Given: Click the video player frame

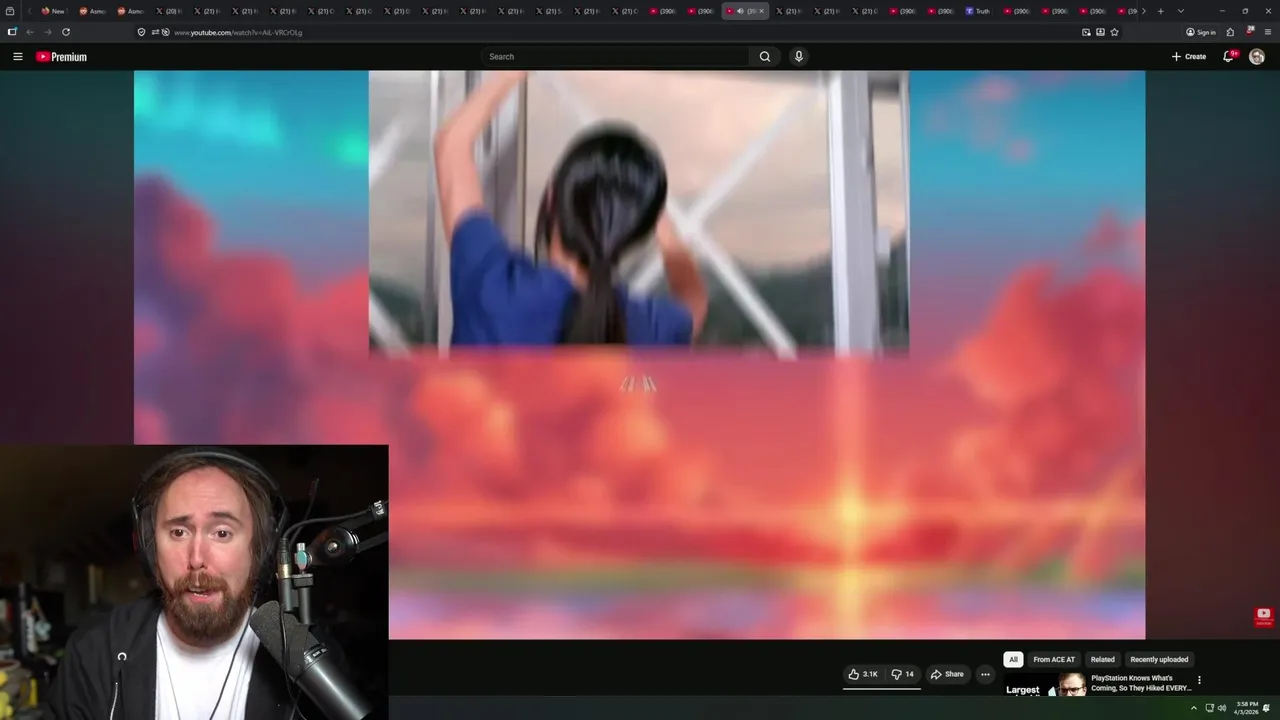Looking at the screenshot, I should 640,355.
